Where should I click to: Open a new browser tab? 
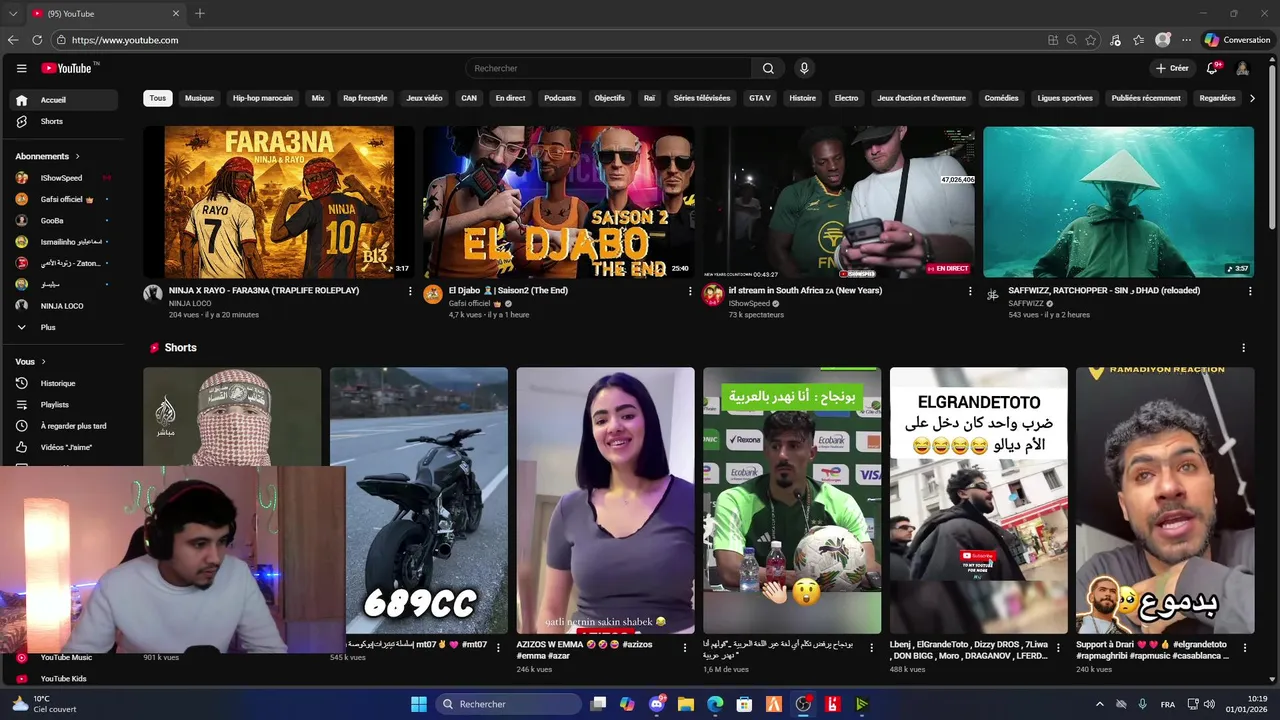tap(200, 13)
